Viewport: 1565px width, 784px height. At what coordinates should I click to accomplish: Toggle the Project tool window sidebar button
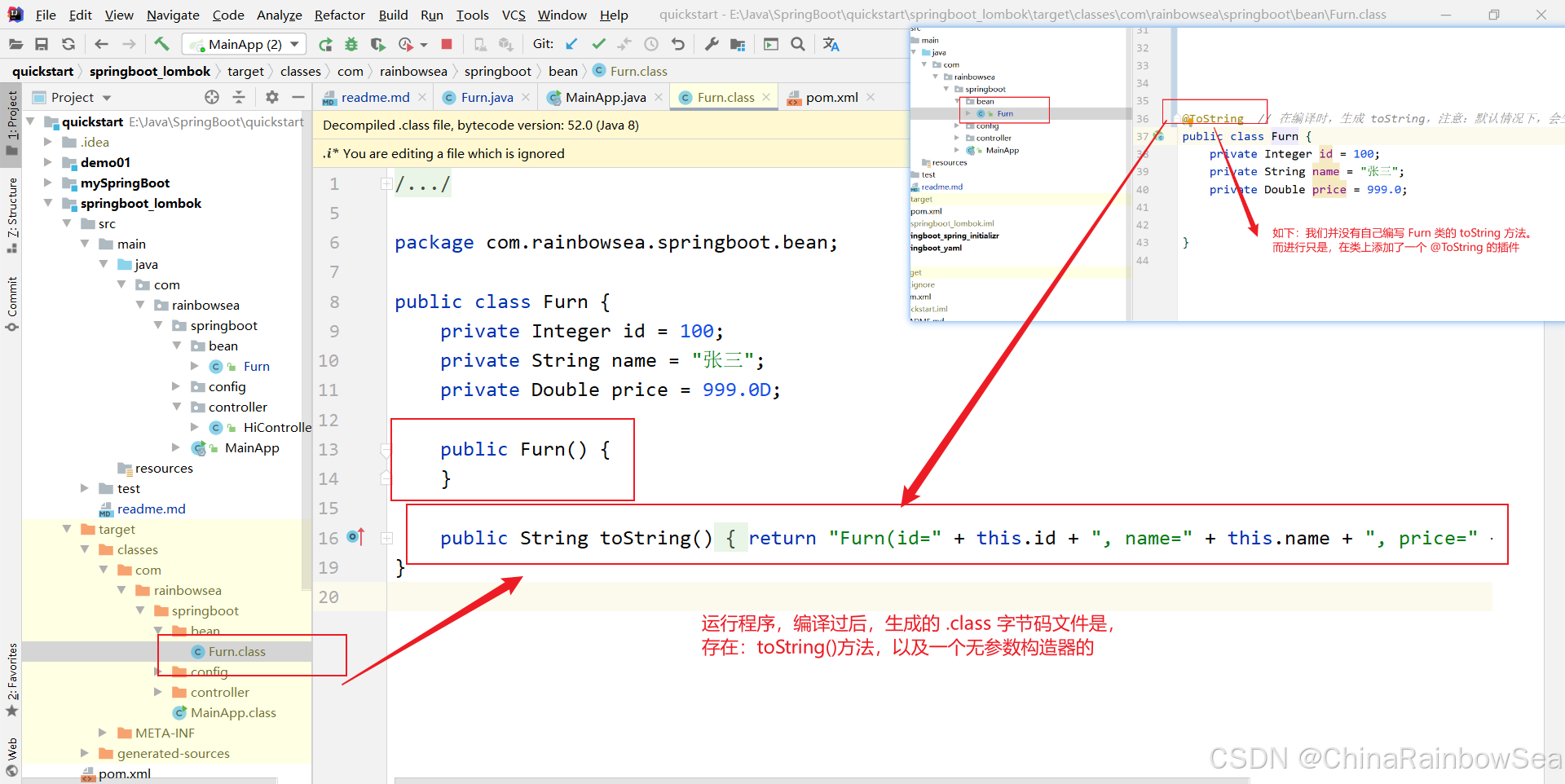coord(12,122)
